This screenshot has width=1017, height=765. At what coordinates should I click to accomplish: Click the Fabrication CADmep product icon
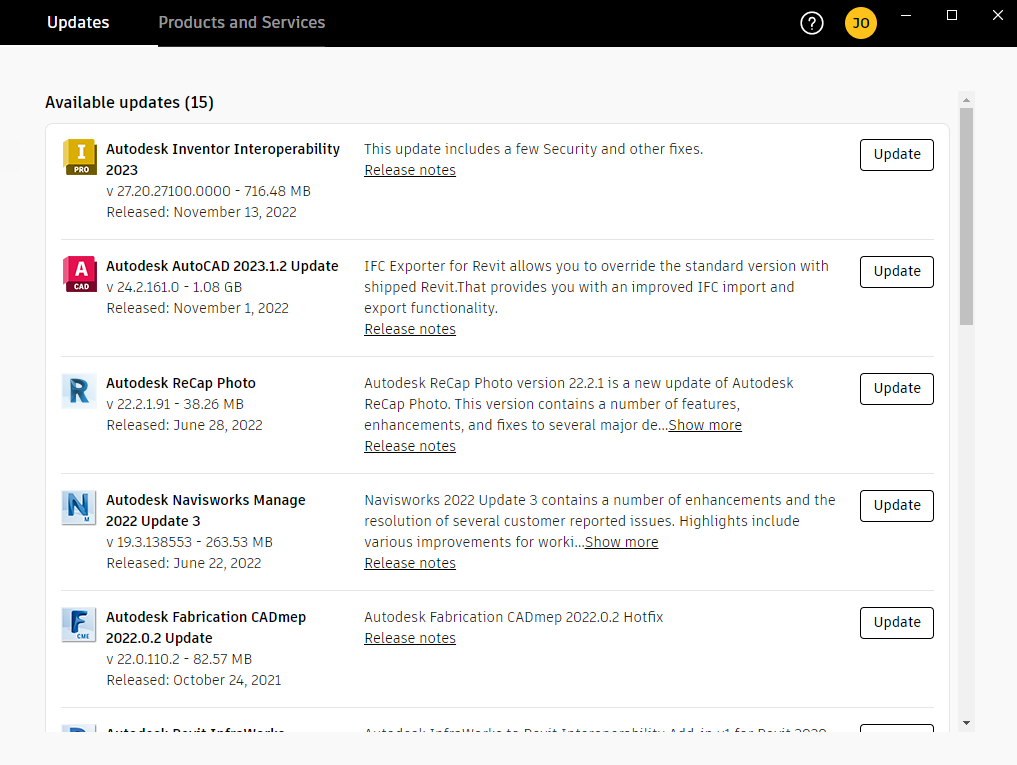(x=79, y=624)
